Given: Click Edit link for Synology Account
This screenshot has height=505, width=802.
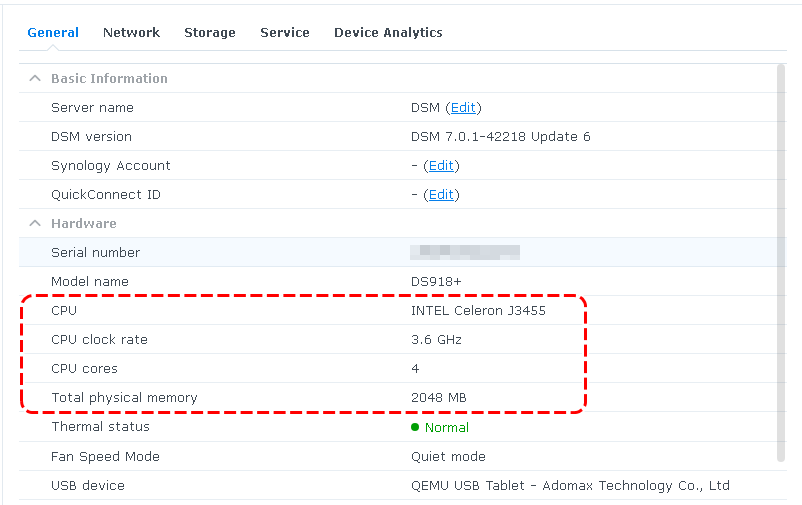Looking at the screenshot, I should [x=441, y=165].
